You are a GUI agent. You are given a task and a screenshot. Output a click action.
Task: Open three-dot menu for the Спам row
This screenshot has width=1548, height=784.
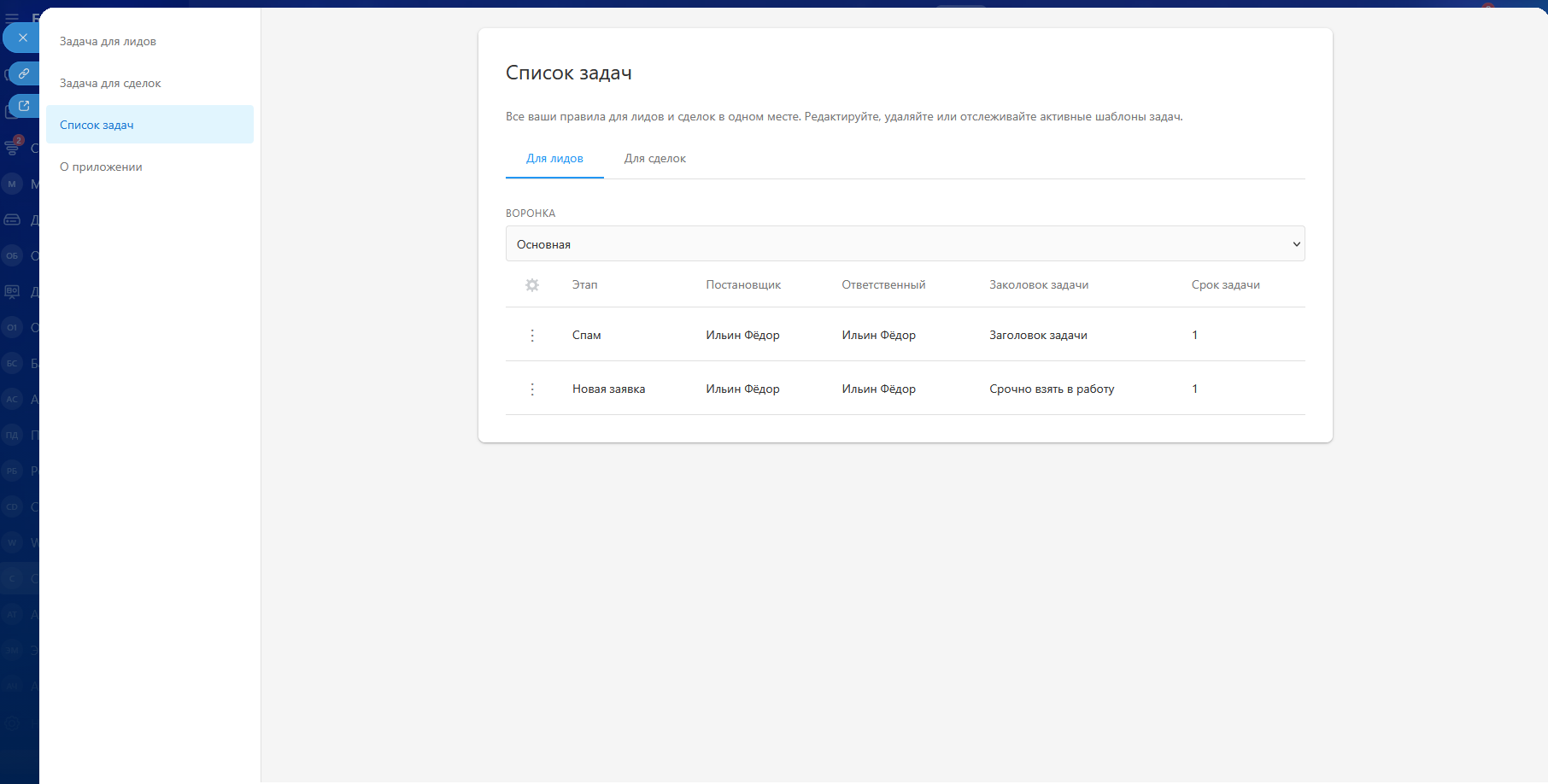(532, 336)
